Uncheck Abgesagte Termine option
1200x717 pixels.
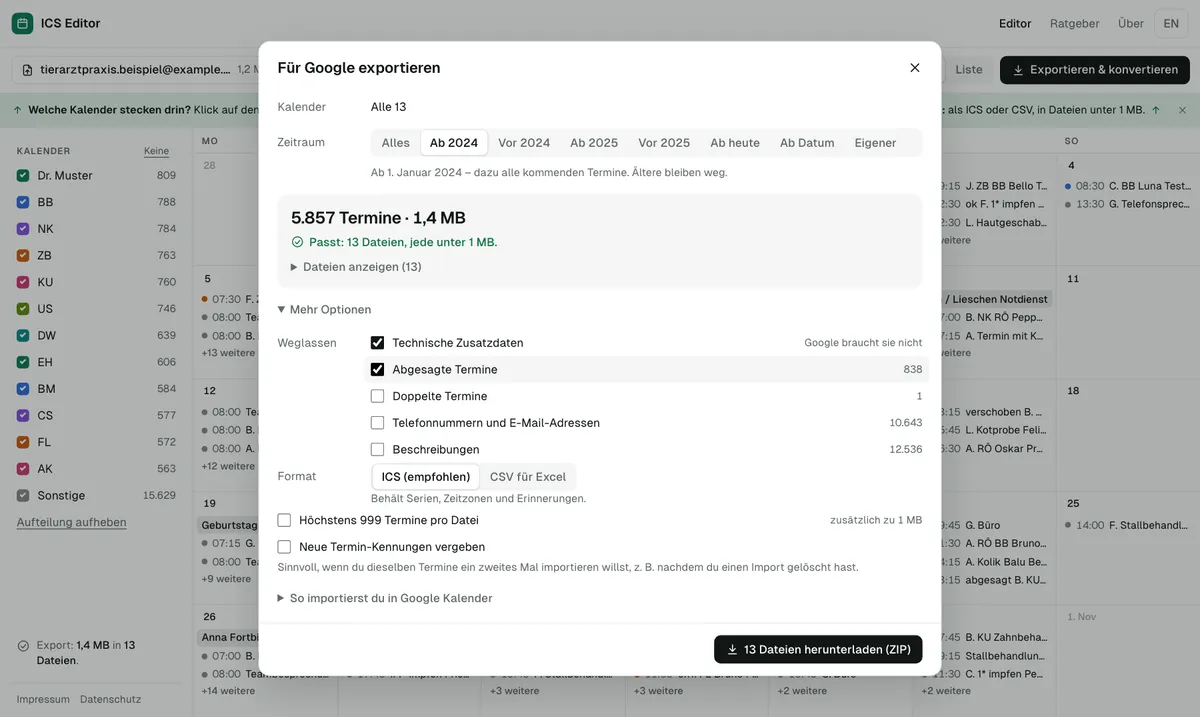377,369
